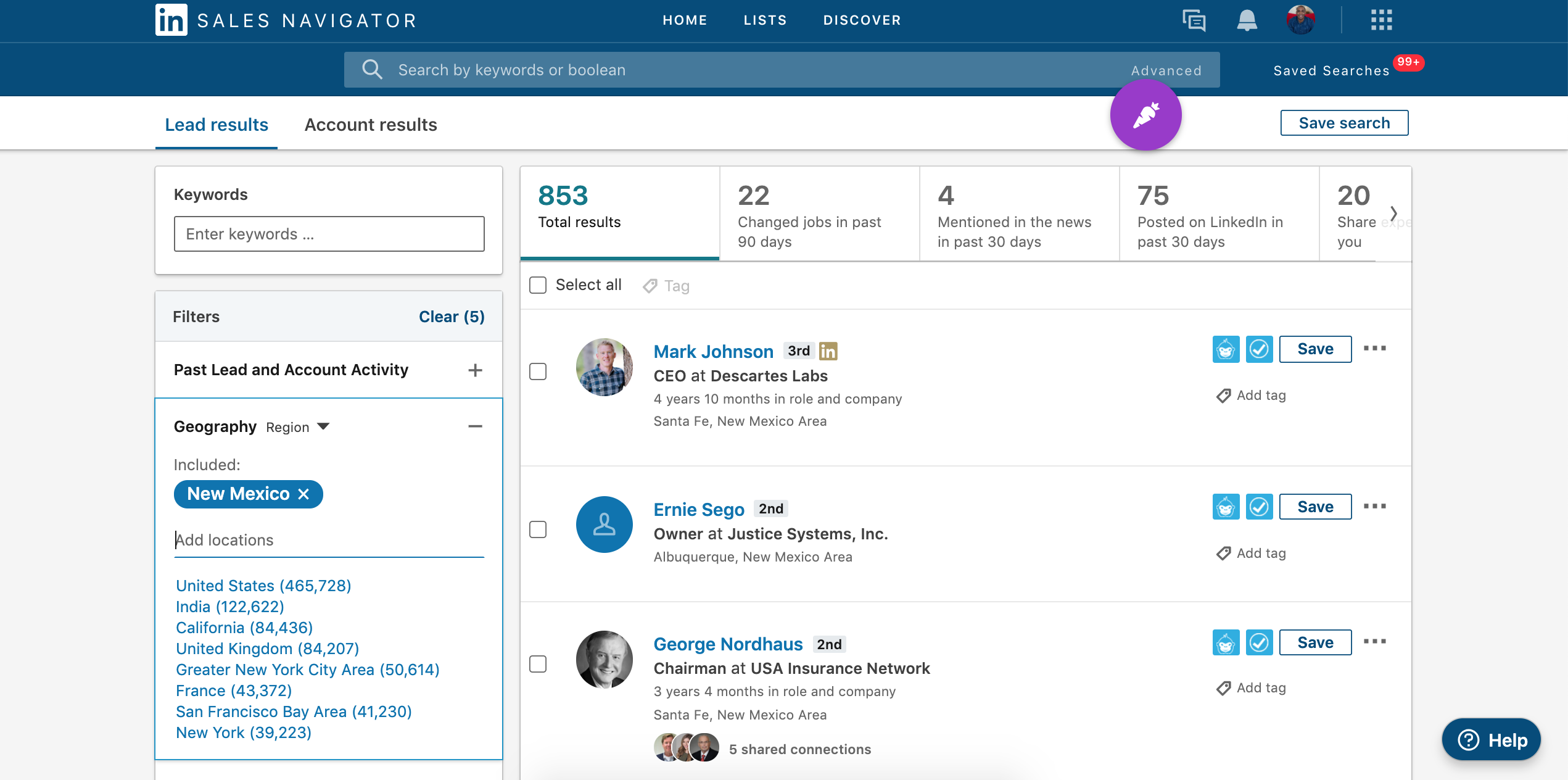Image resolution: width=1568 pixels, height=780 pixels.
Task: Check the box for Mark Johnson
Action: [x=538, y=371]
